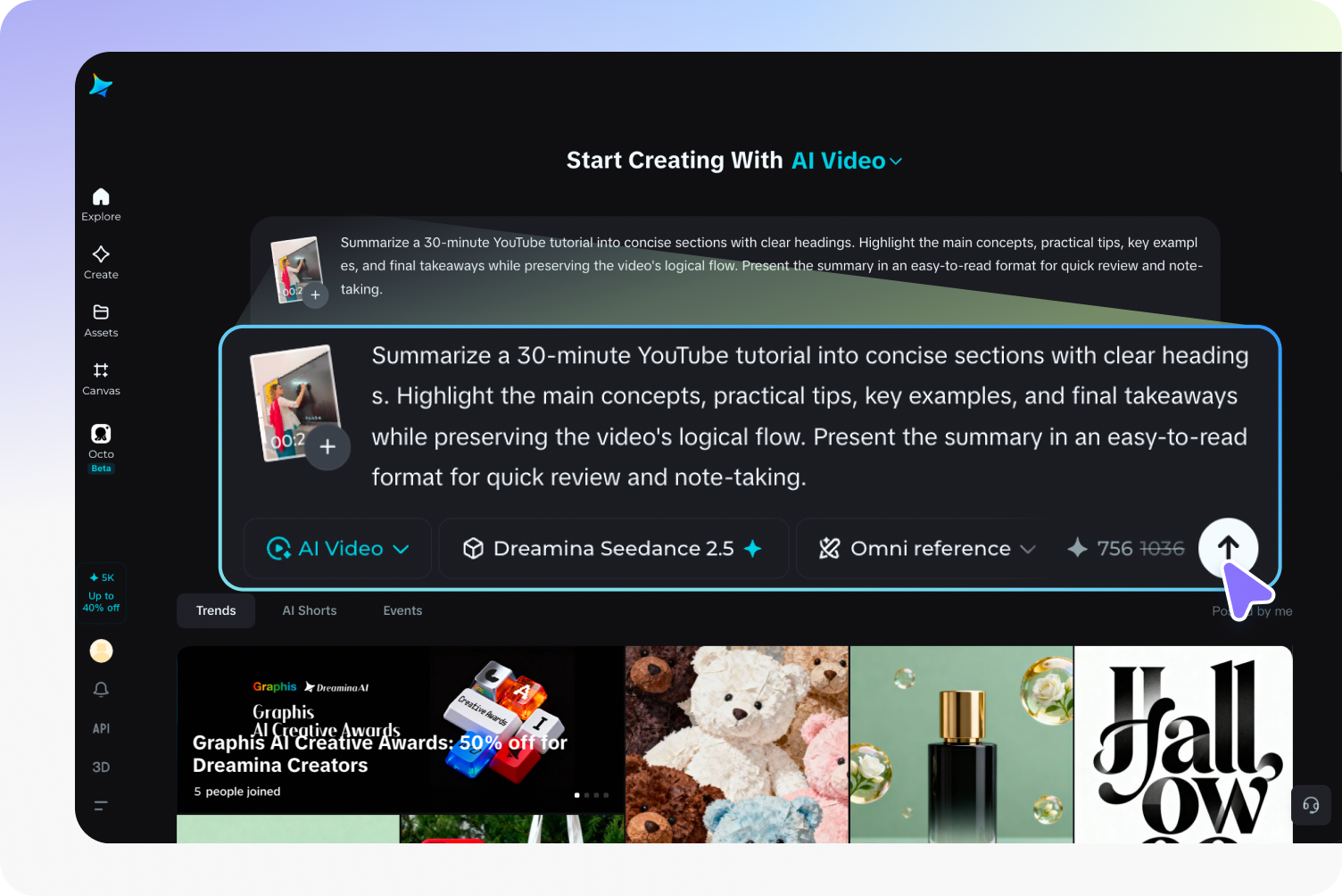Click the collapse menu icon below 3D
The width and height of the screenshot is (1342, 896).
click(101, 805)
